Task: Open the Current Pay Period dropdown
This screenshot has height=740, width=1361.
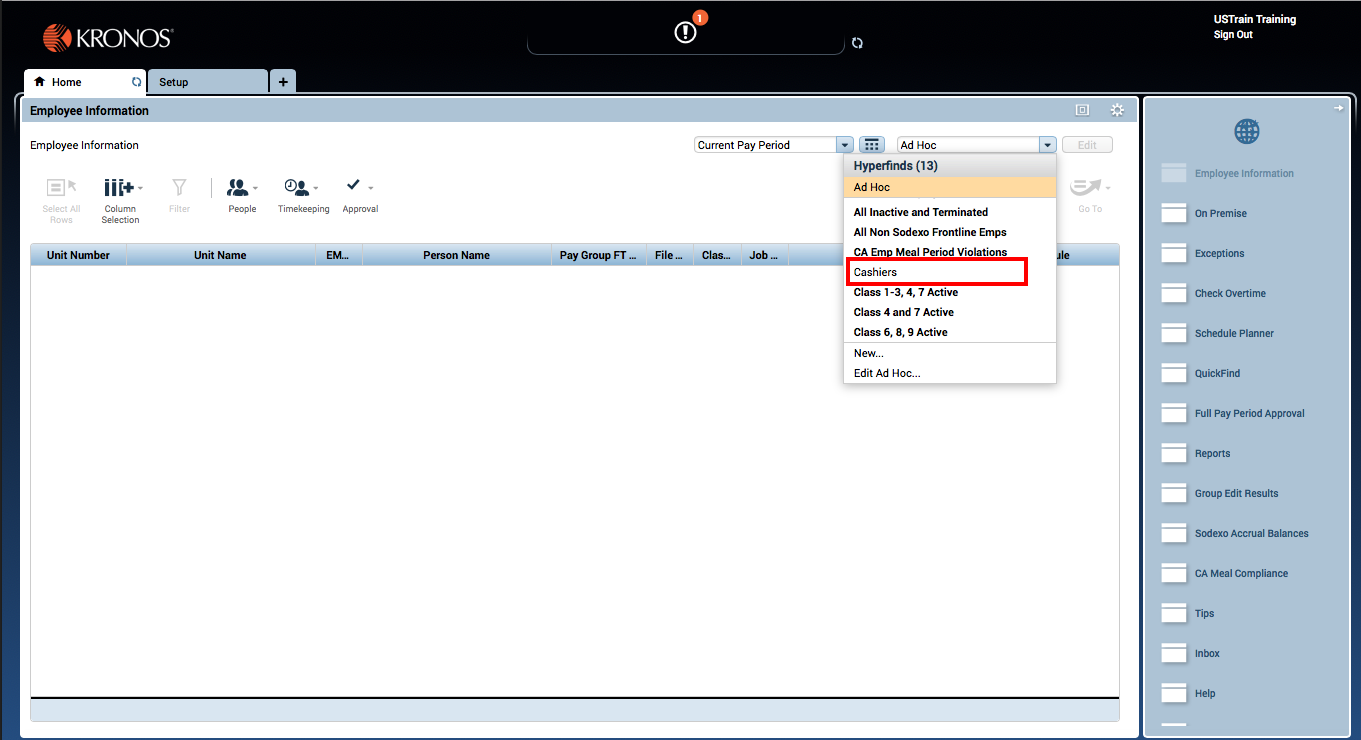Action: (843, 144)
